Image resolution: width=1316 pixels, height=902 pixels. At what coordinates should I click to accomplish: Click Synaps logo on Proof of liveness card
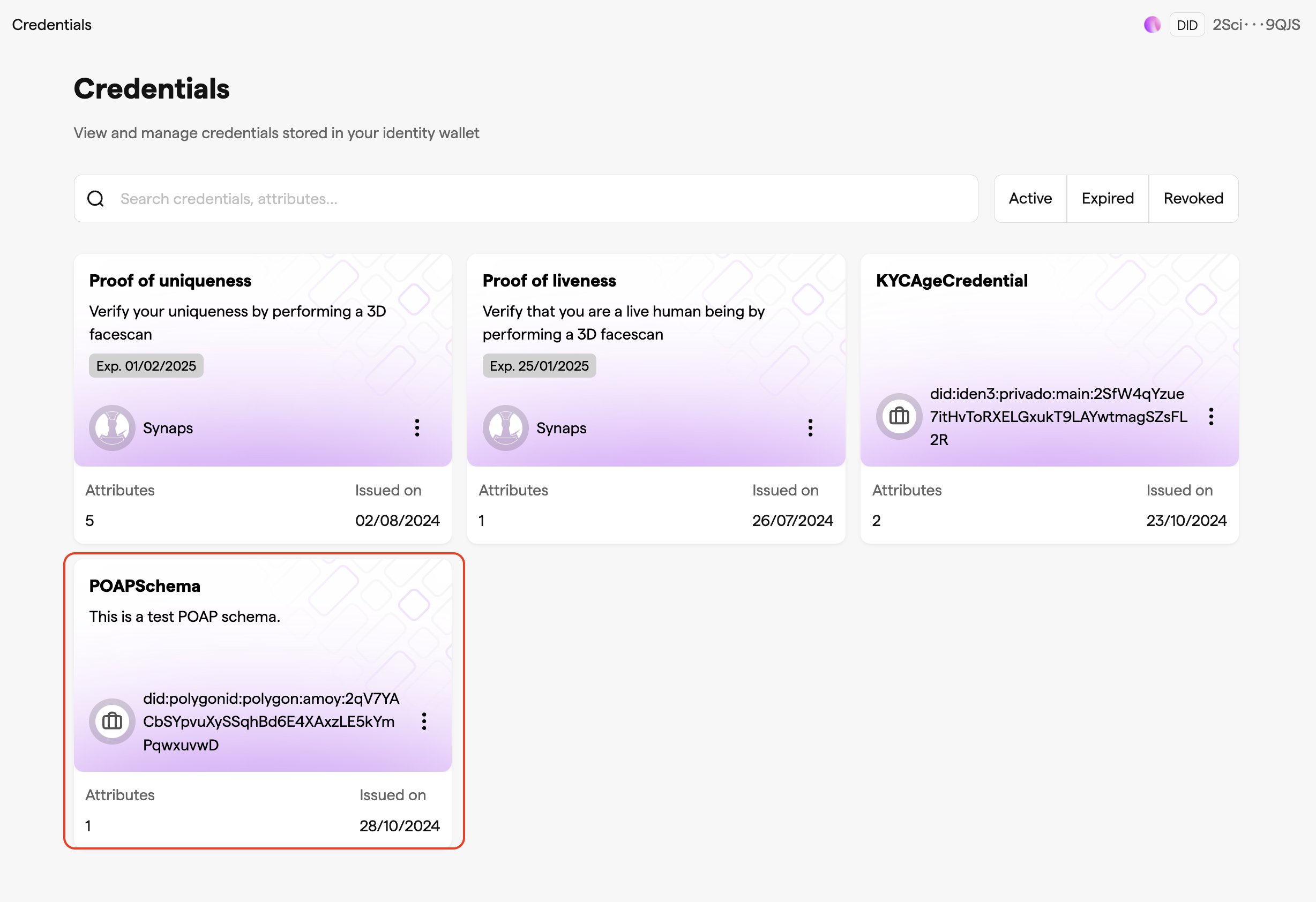click(506, 428)
